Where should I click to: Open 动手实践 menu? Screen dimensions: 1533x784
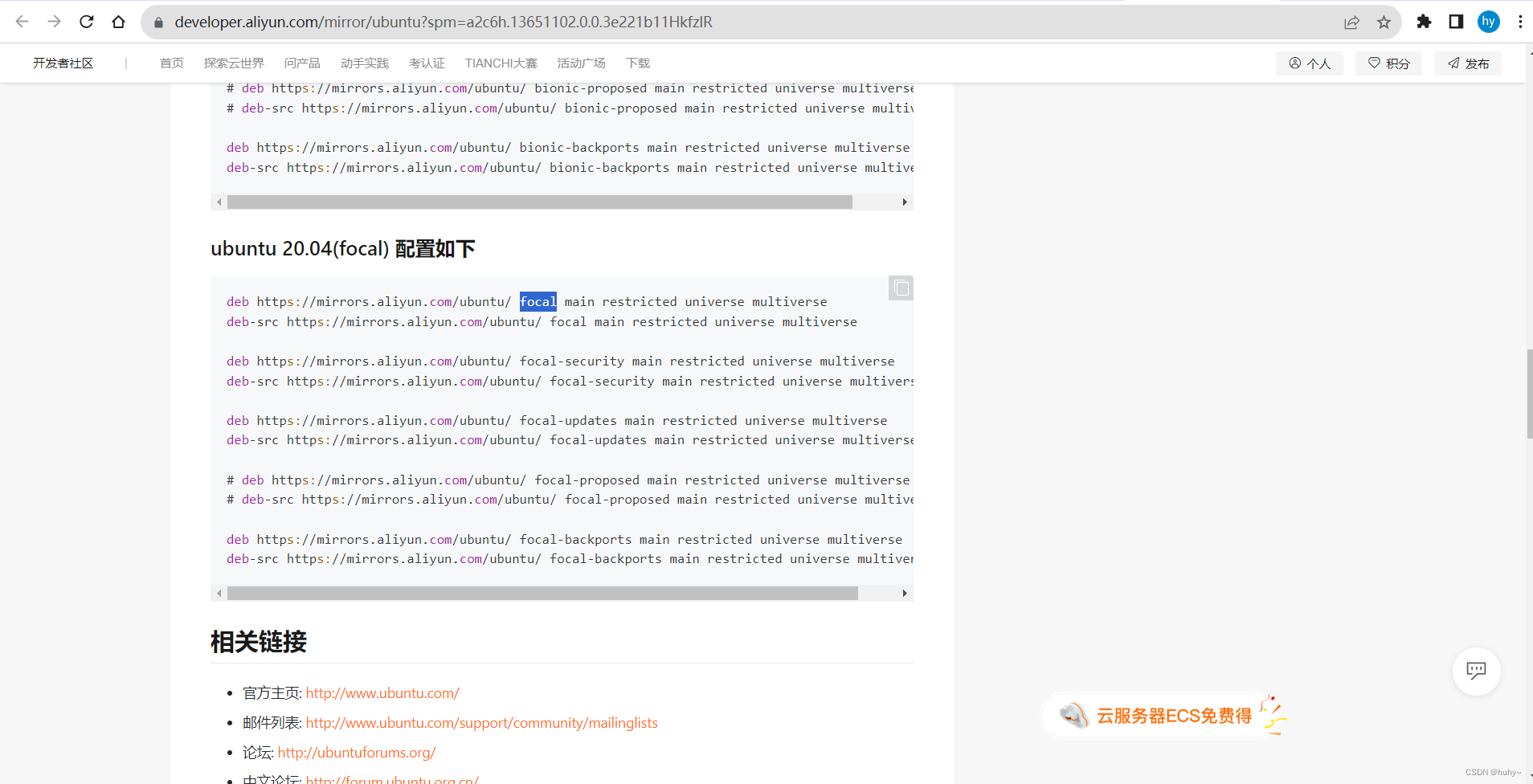[364, 63]
